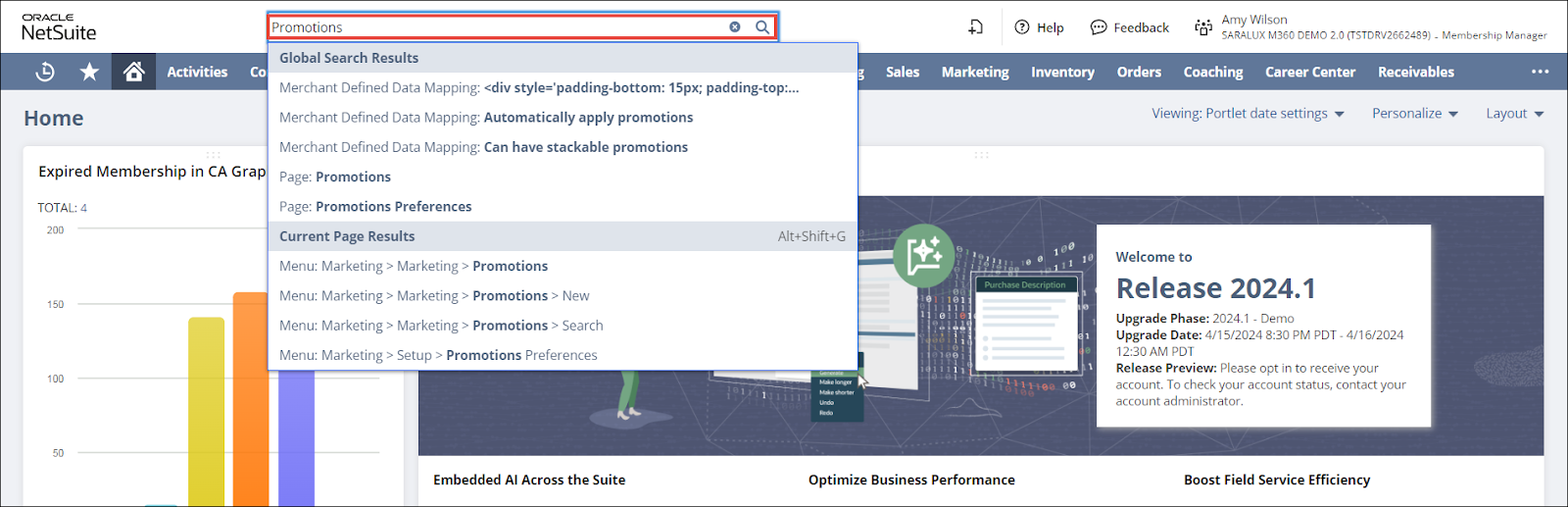Viewport: 1568px width, 507px height.
Task: Click the yellow bar in the chart
Action: click(206, 412)
